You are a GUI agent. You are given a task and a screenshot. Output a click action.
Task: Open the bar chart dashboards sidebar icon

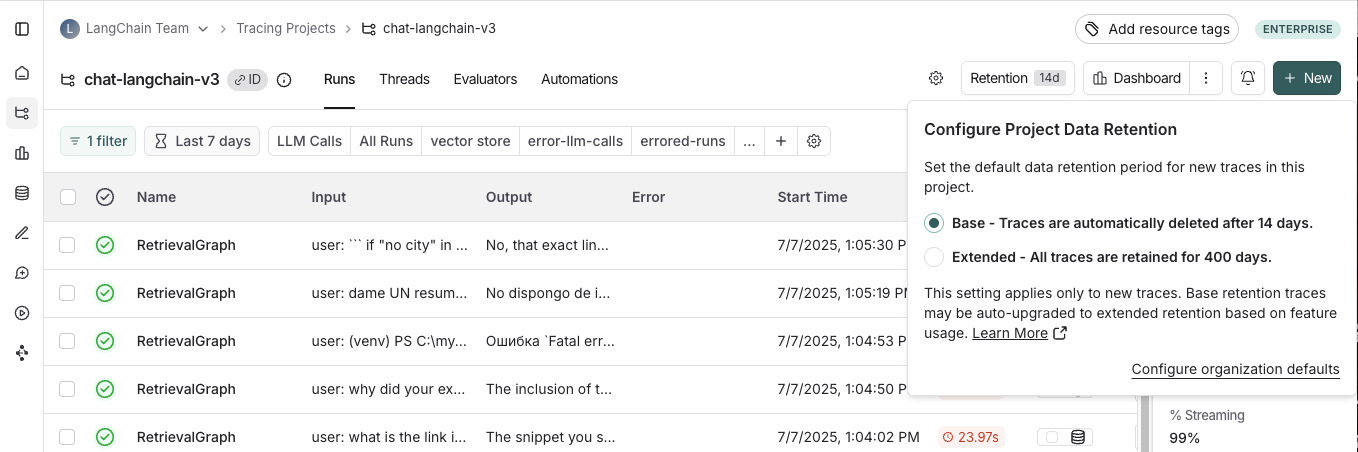point(22,153)
